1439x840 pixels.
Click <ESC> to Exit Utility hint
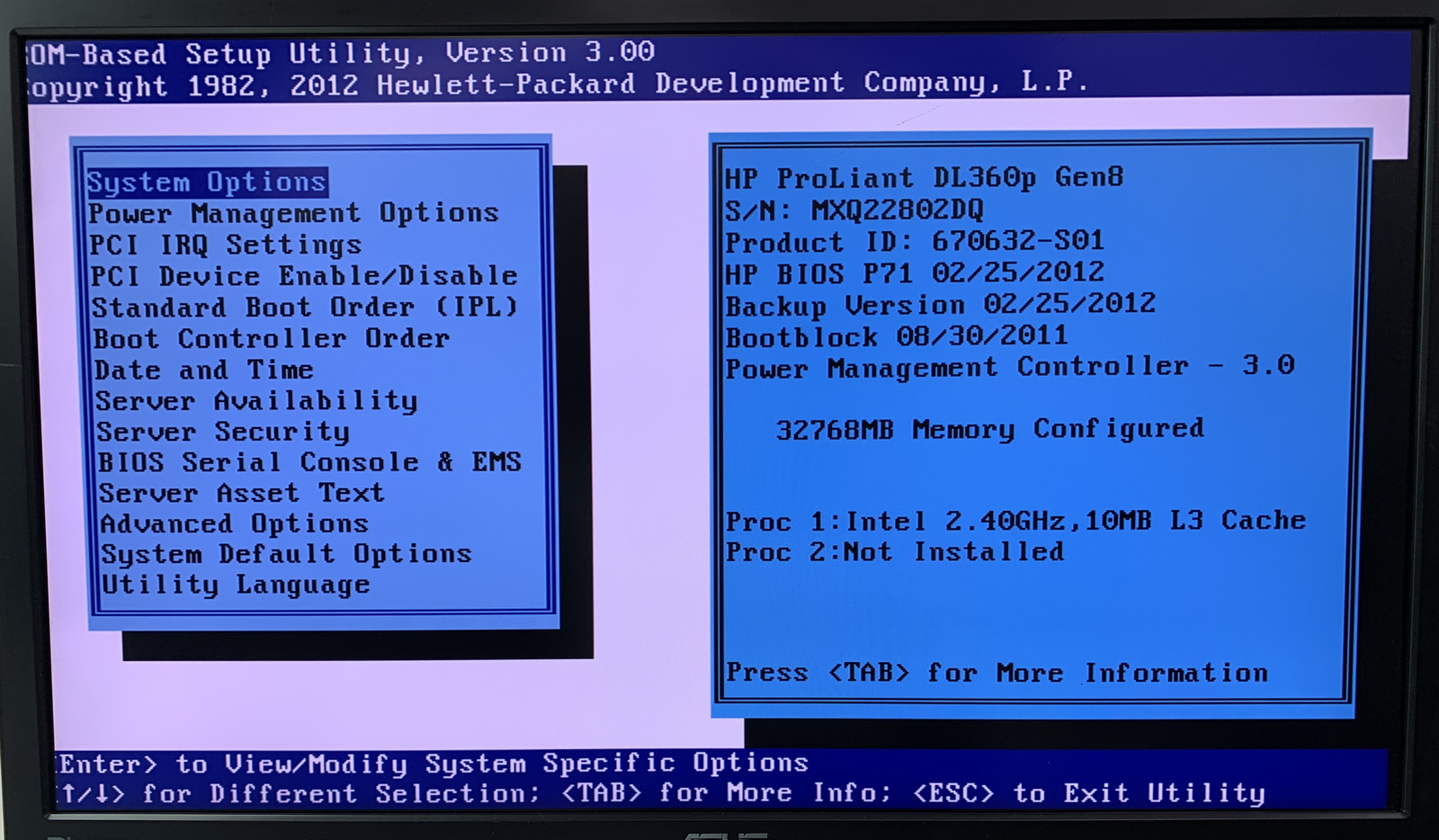[1089, 793]
